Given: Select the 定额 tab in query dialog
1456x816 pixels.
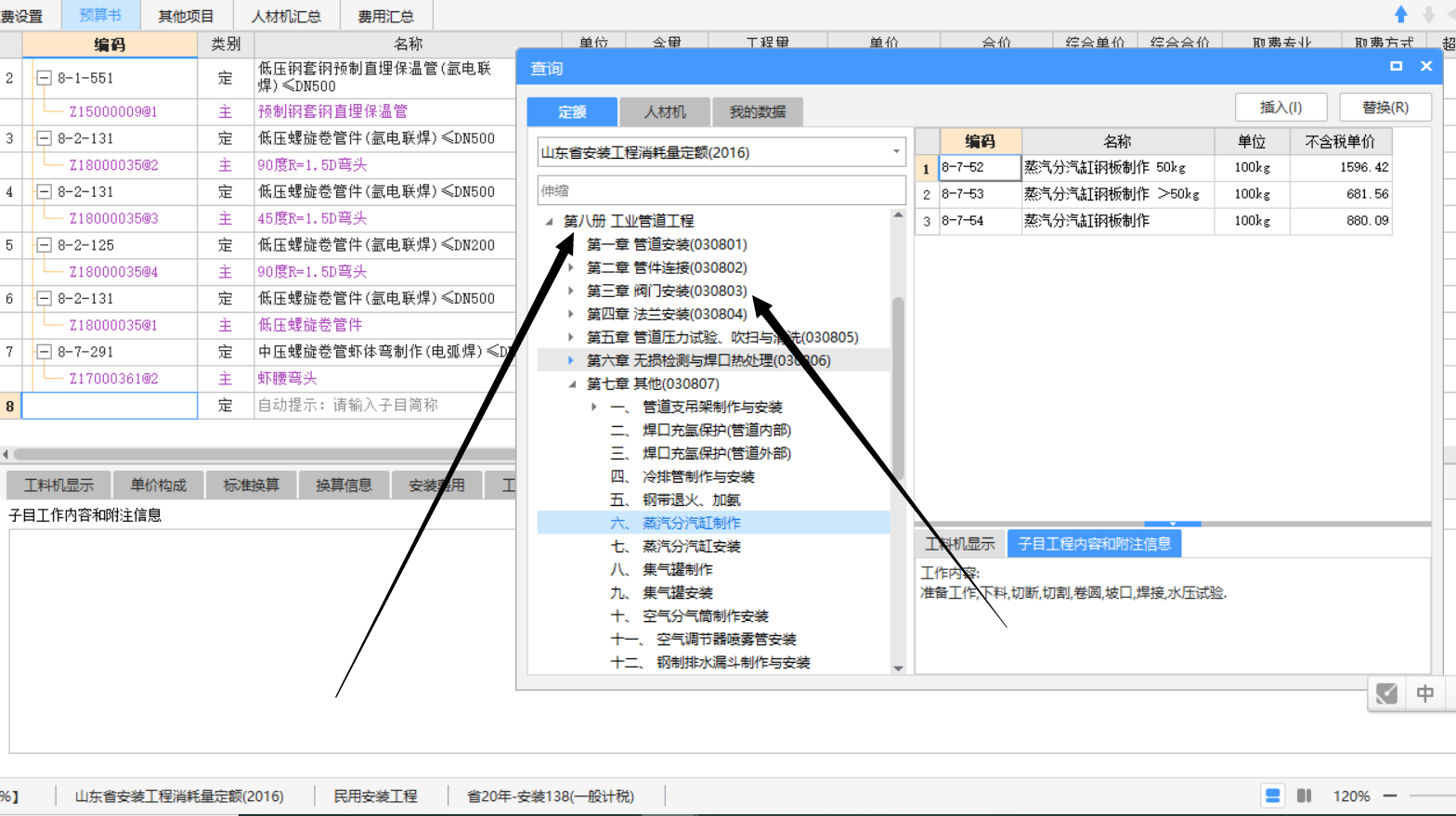Looking at the screenshot, I should 572,111.
